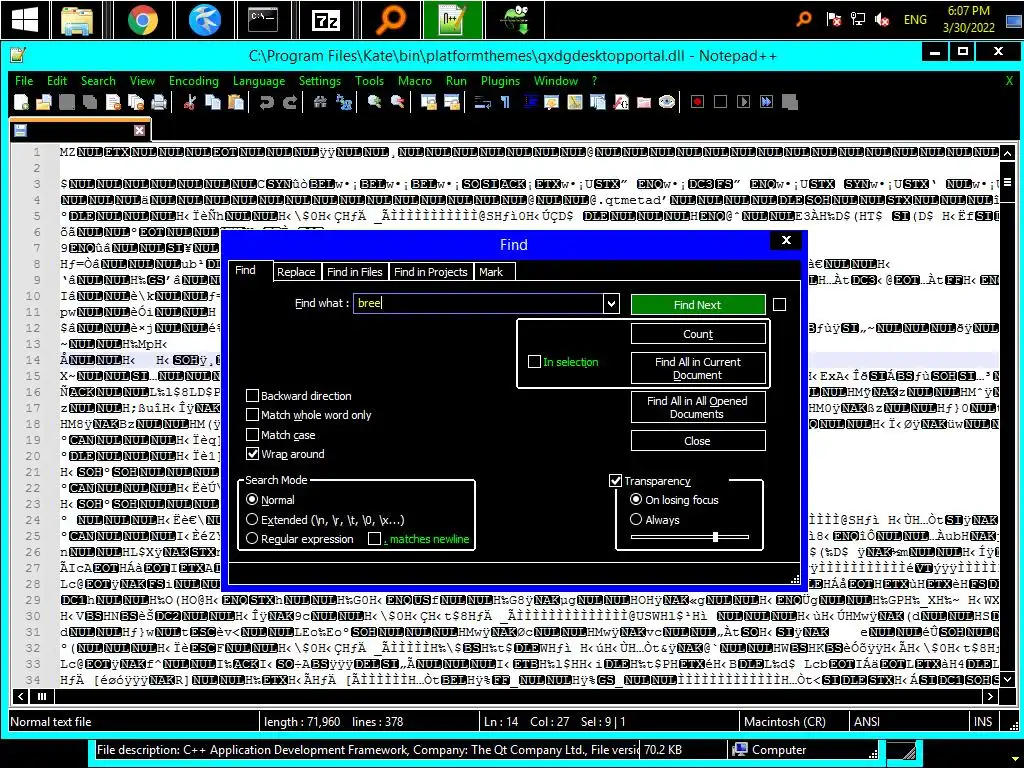This screenshot has width=1024, height=768.
Task: Switch to the Replace tab
Action: [296, 272]
